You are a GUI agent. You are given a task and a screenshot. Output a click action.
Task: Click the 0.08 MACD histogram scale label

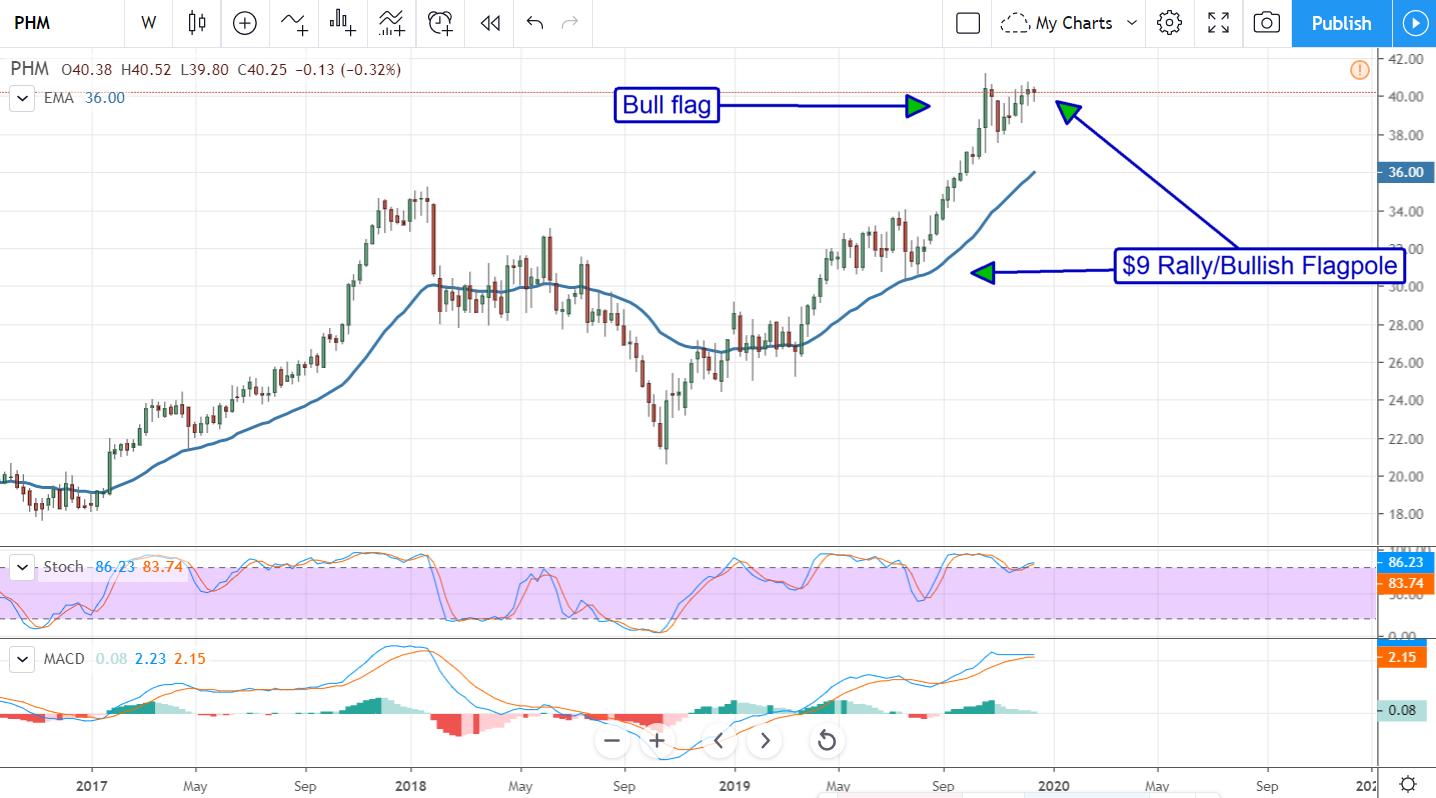point(1400,711)
